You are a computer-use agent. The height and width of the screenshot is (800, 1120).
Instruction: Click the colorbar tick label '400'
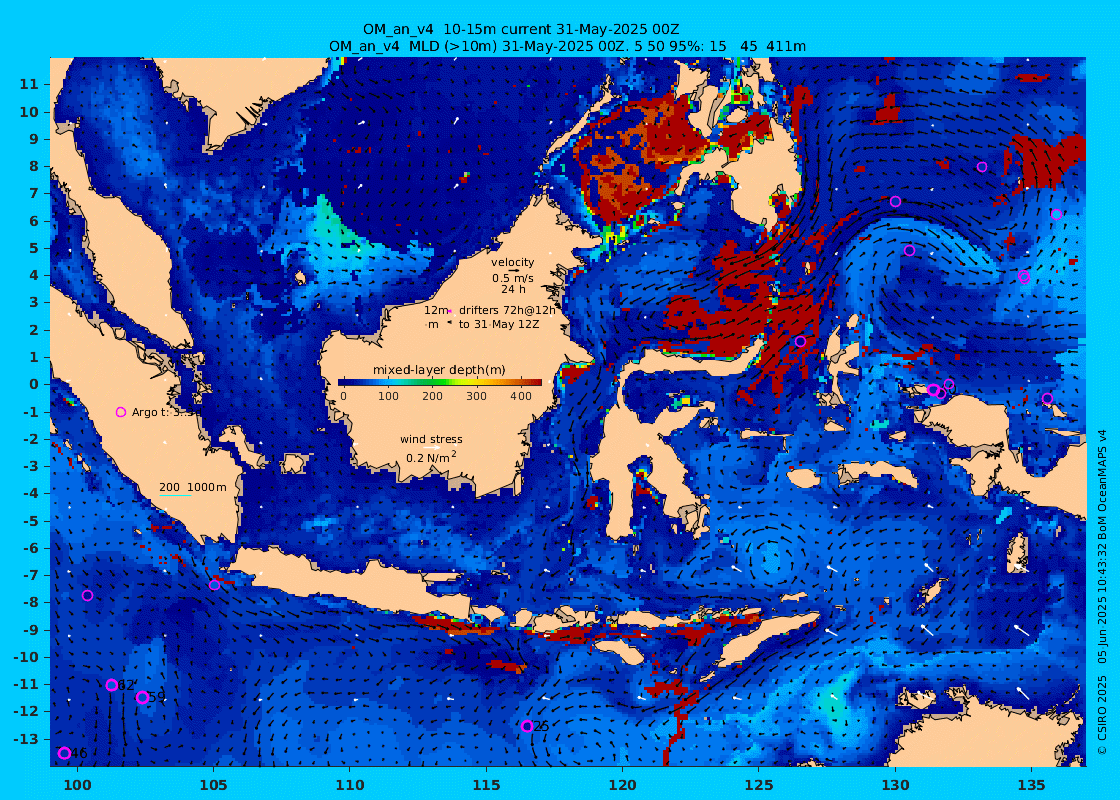pyautogui.click(x=521, y=396)
